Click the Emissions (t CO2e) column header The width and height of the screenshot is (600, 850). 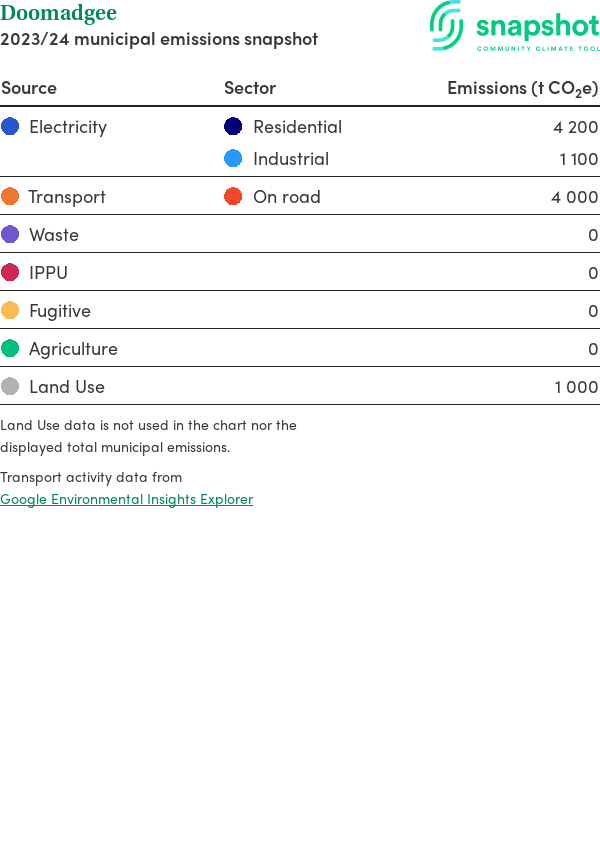[x=522, y=88]
